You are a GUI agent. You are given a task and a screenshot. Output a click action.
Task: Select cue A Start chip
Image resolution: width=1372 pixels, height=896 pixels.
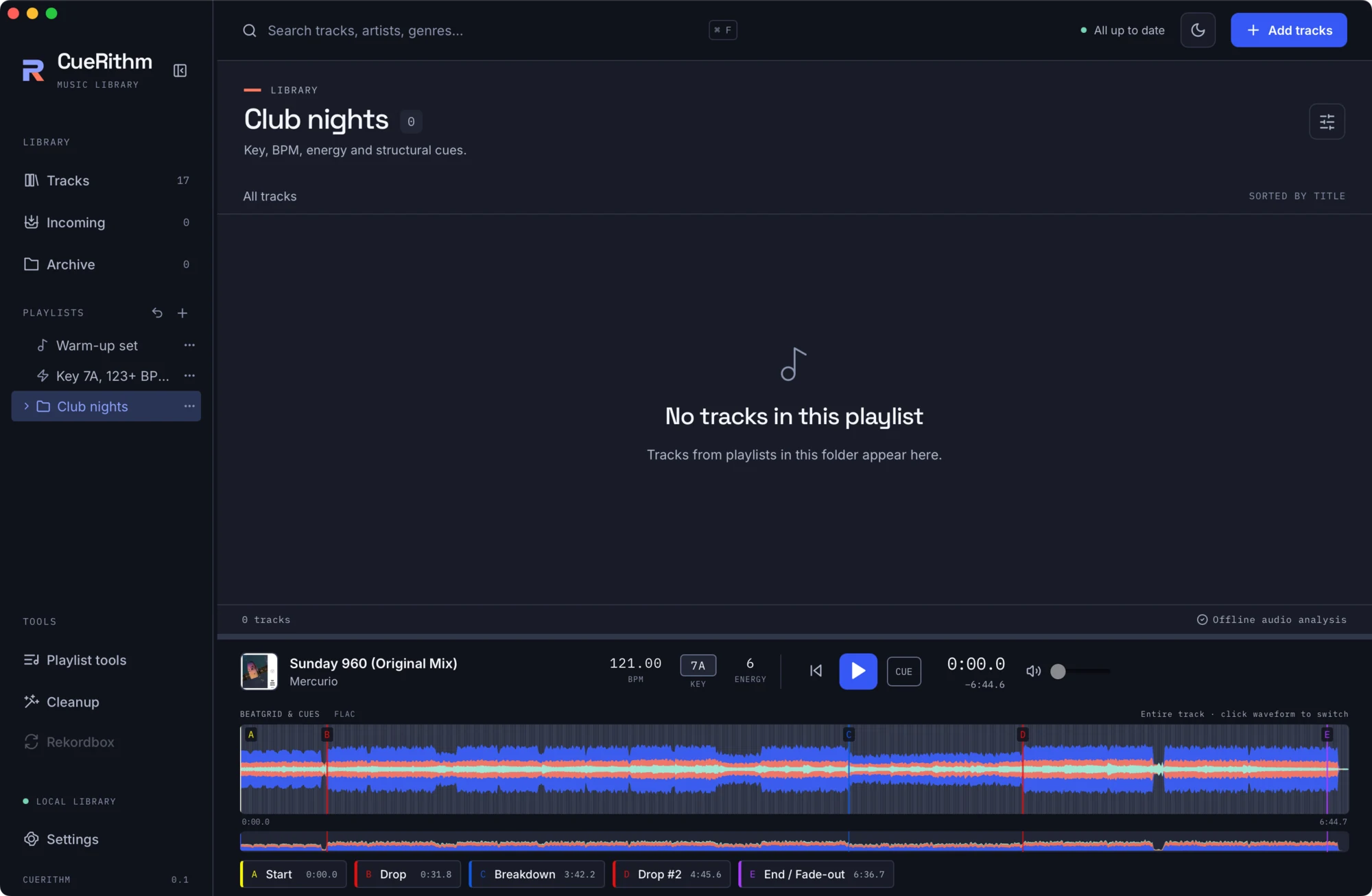tap(294, 874)
